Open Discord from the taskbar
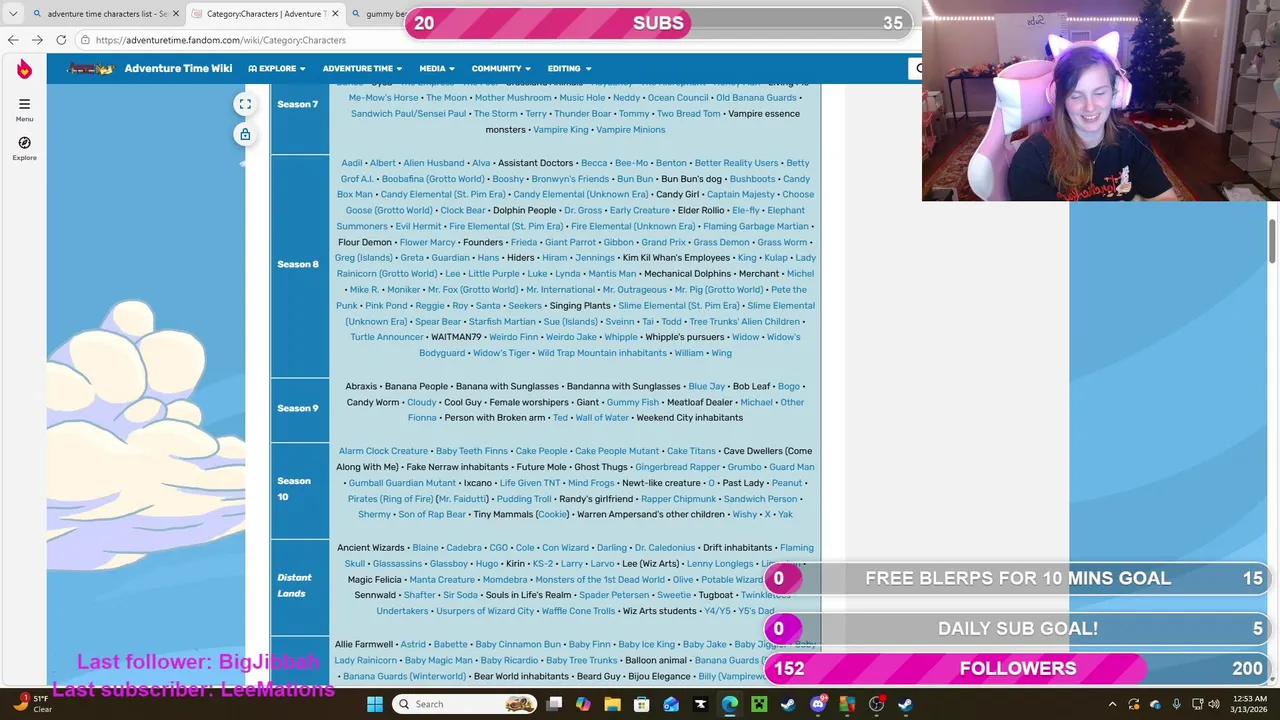 (818, 704)
